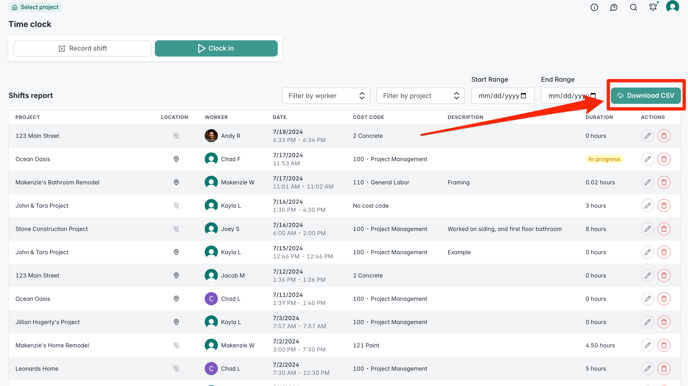Image resolution: width=688 pixels, height=386 pixels.
Task: Open the chat messages icon
Action: pyautogui.click(x=614, y=7)
